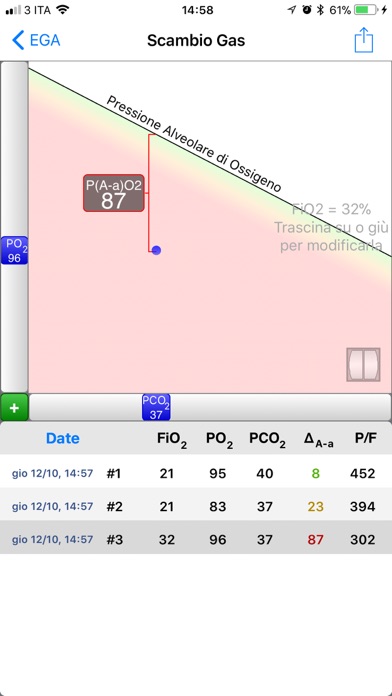
Task: Select row #1 dated gio 12/10
Action: [x=196, y=473]
